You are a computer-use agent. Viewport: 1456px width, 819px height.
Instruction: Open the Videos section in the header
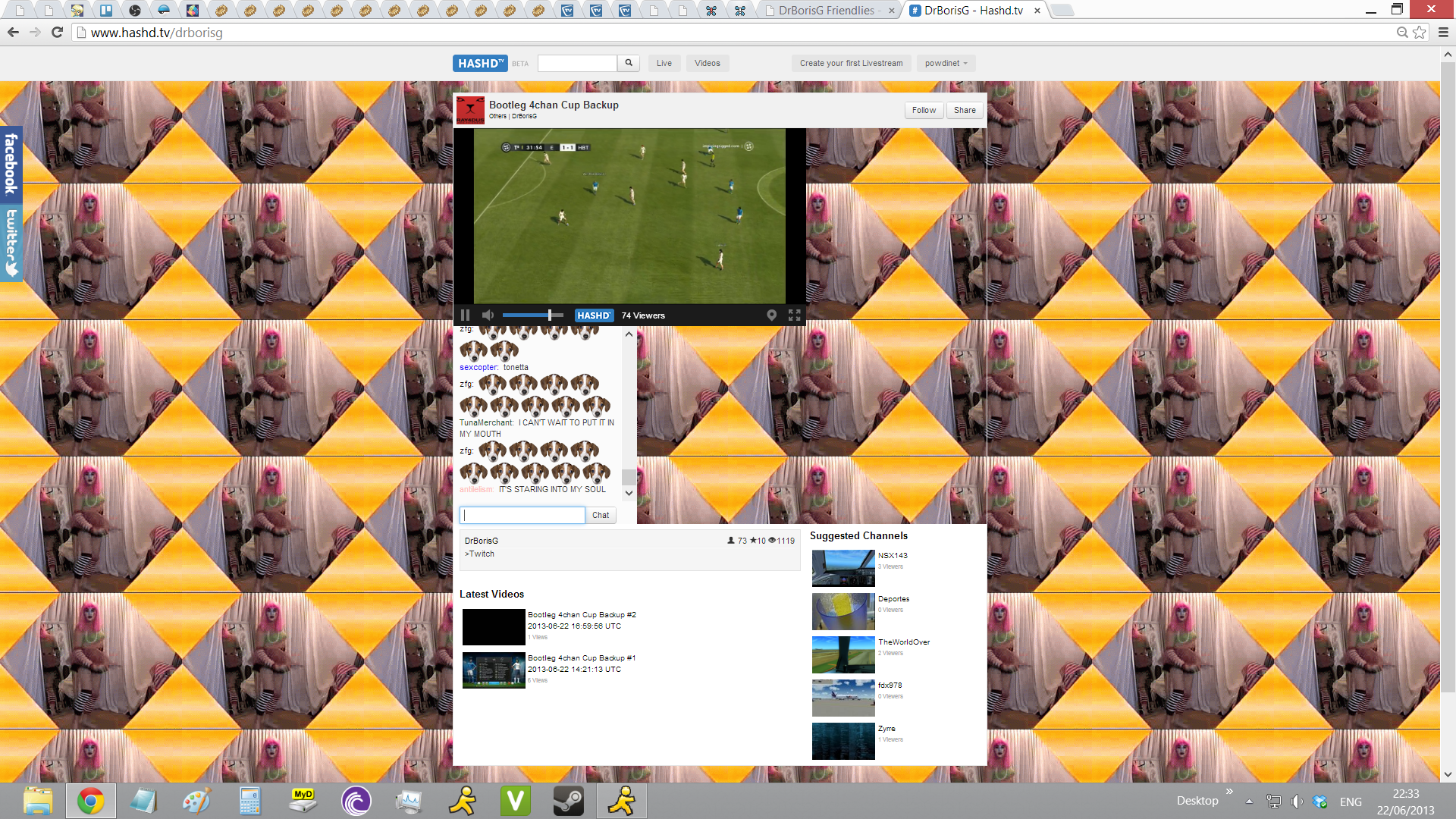(708, 63)
